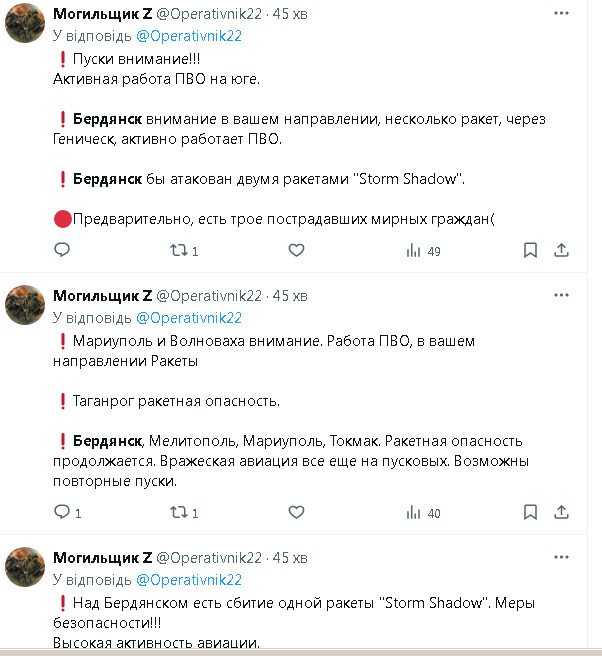Bookmark the tweet with 49 views
The image size is (602, 656).
click(530, 250)
